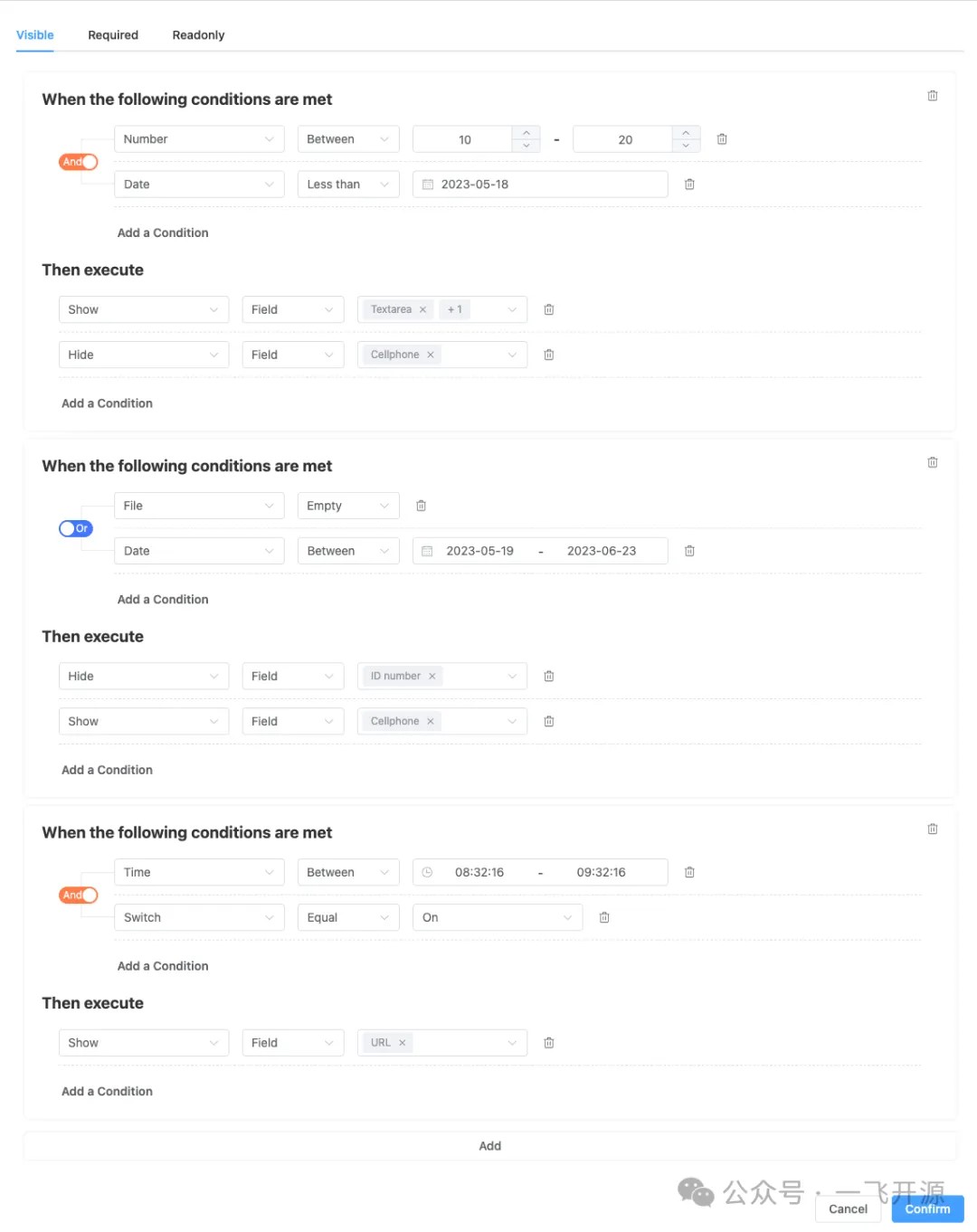Open Field type dropdown in the URL row

[x=293, y=1043]
